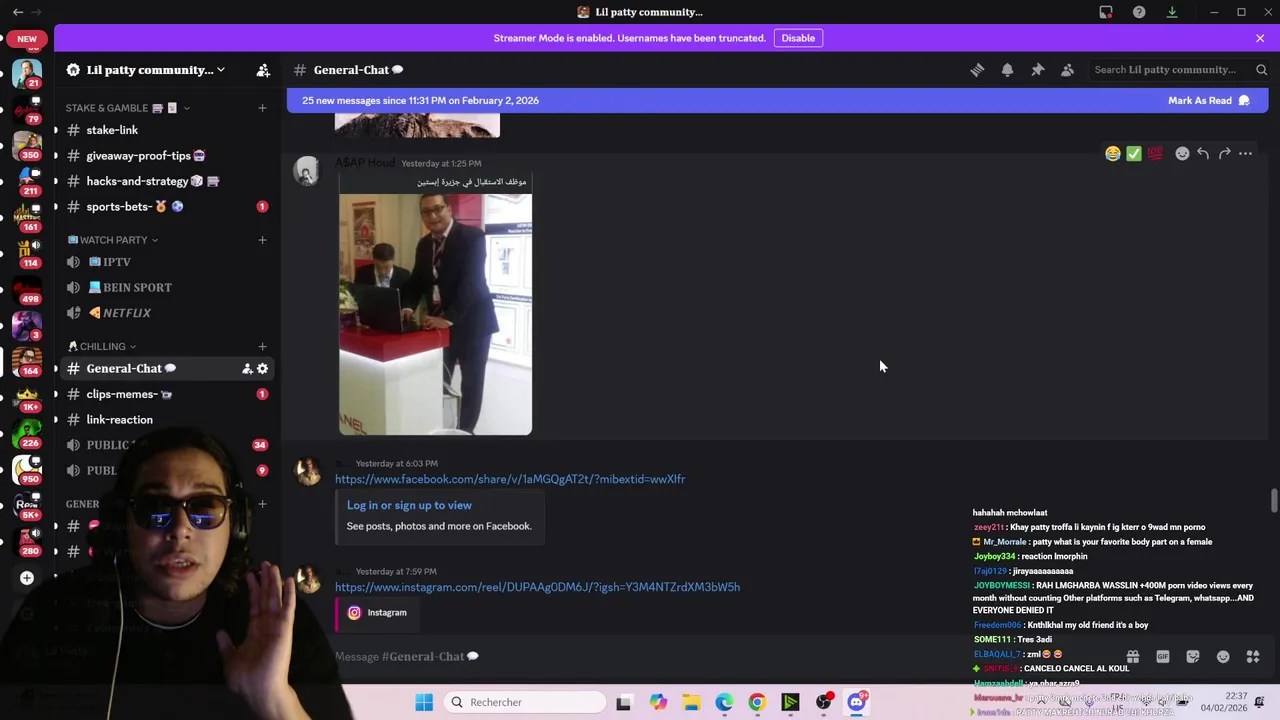Open the emoji picker in message bar
The height and width of the screenshot is (720, 1280).
[1223, 657]
